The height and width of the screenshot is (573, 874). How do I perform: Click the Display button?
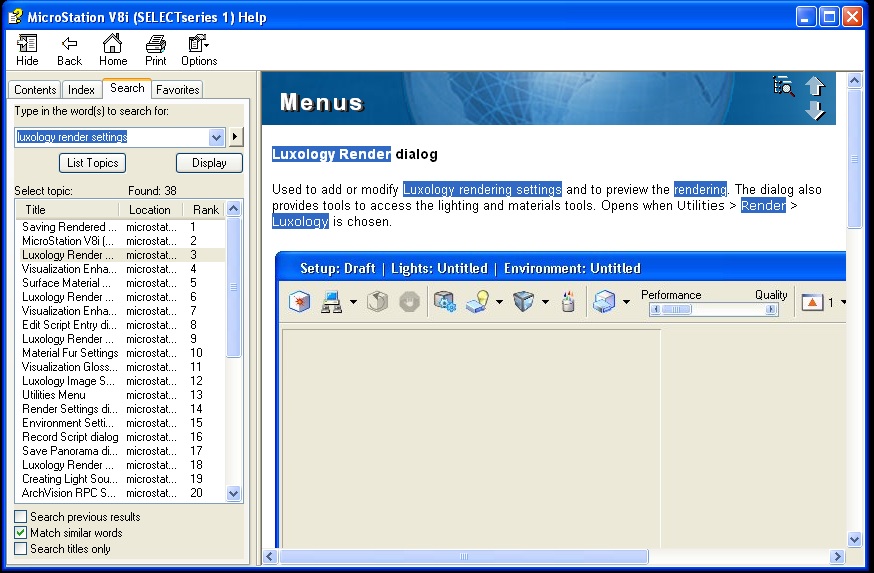coord(209,163)
